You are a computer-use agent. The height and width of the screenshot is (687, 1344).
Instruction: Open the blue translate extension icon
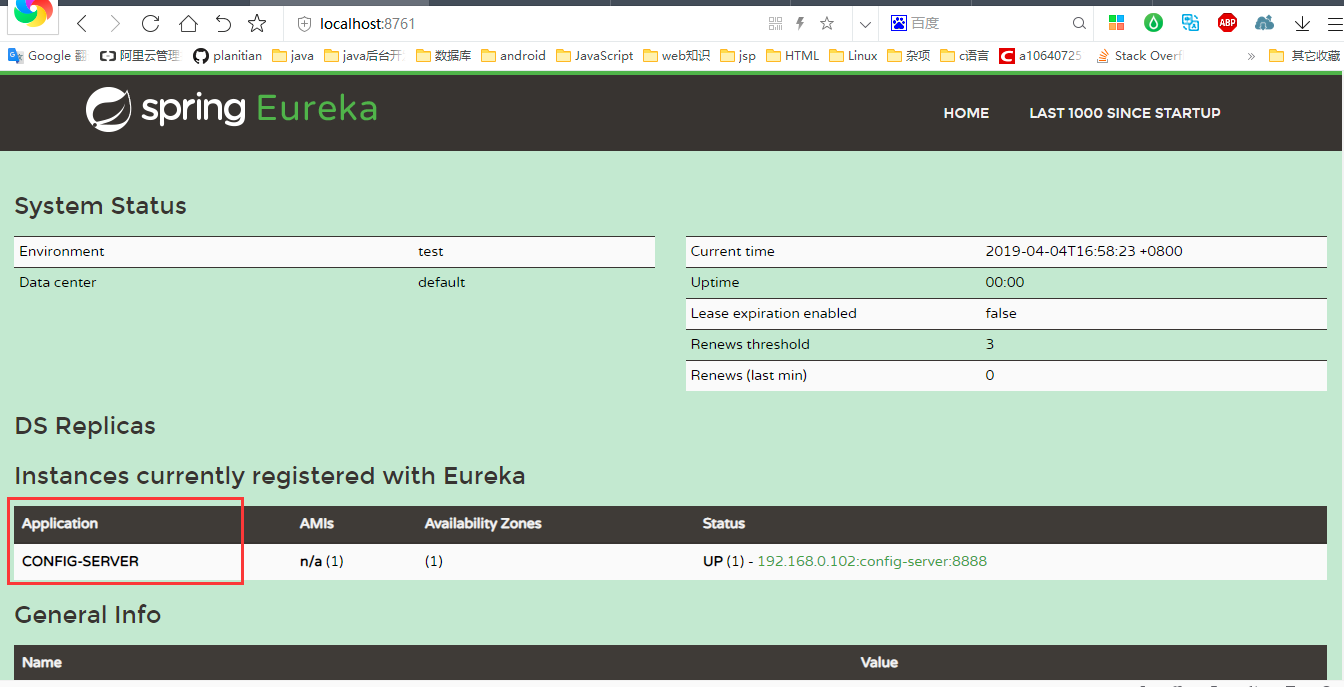pyautogui.click(x=1190, y=23)
